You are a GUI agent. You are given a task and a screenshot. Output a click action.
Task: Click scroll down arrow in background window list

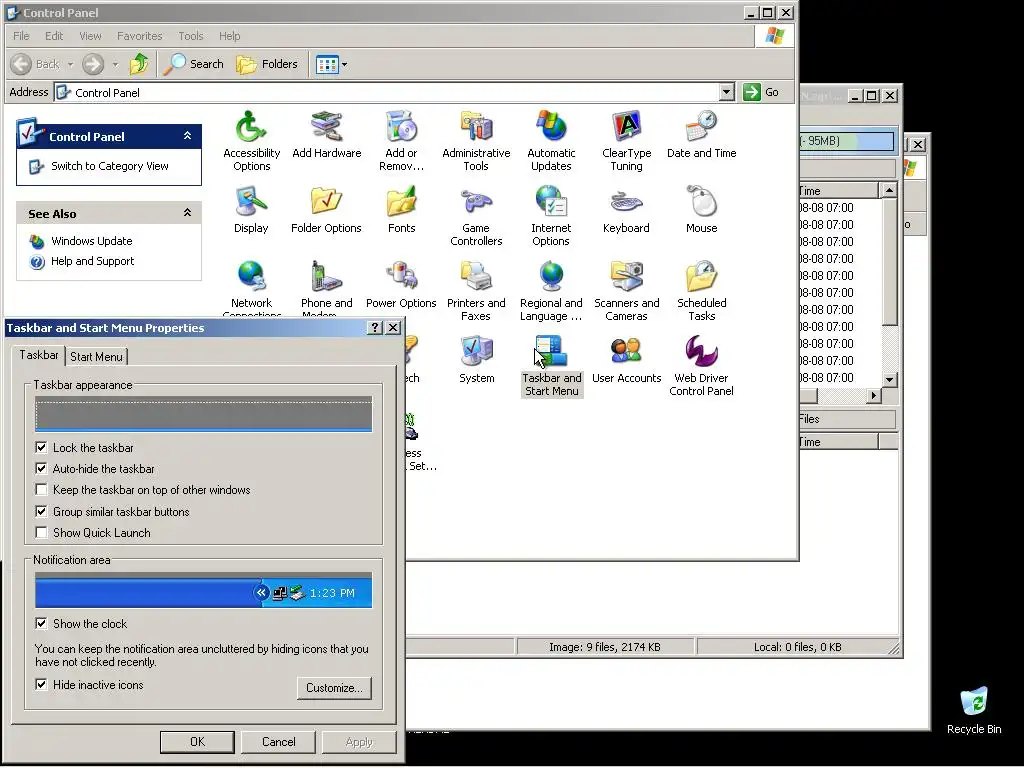(889, 379)
